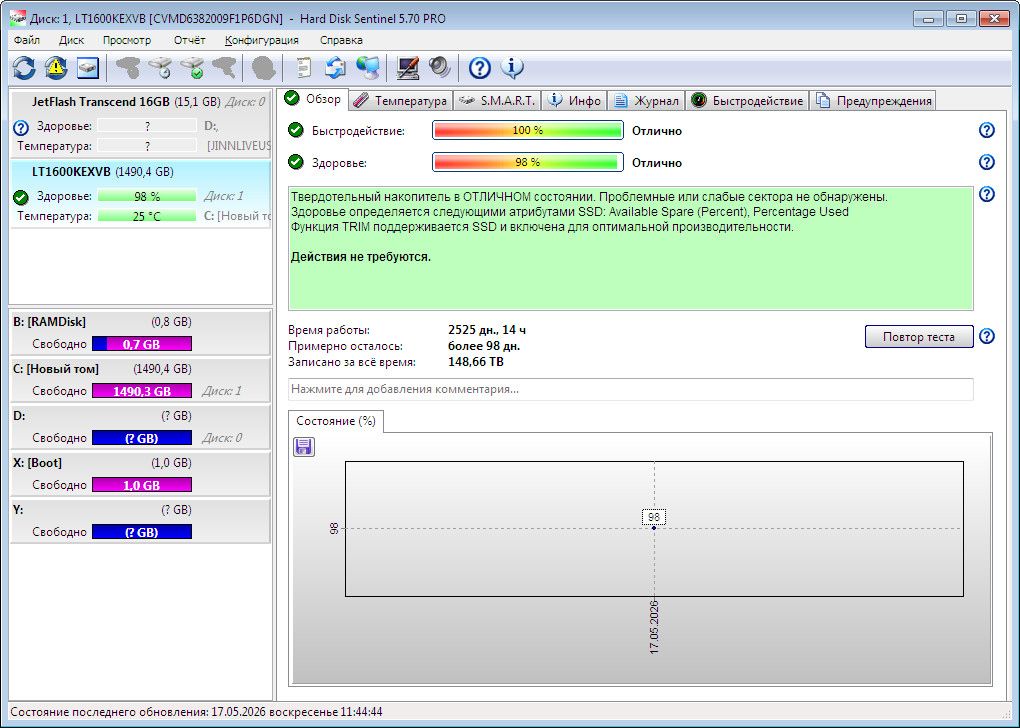The width and height of the screenshot is (1020, 728).
Task: Click the refresh icon with yellow warning triangle
Action: tap(56, 68)
